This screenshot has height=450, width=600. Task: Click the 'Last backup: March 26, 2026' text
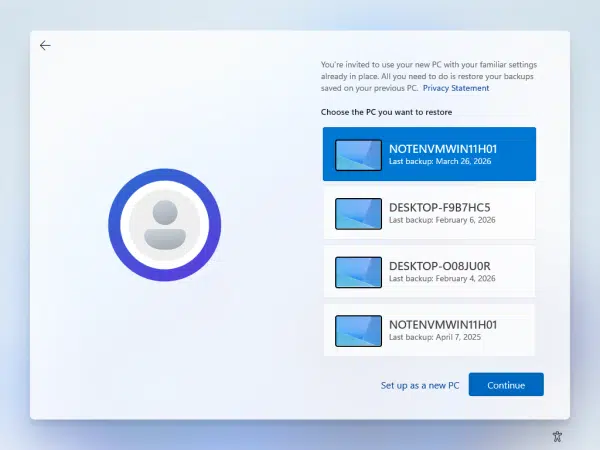[440, 161]
